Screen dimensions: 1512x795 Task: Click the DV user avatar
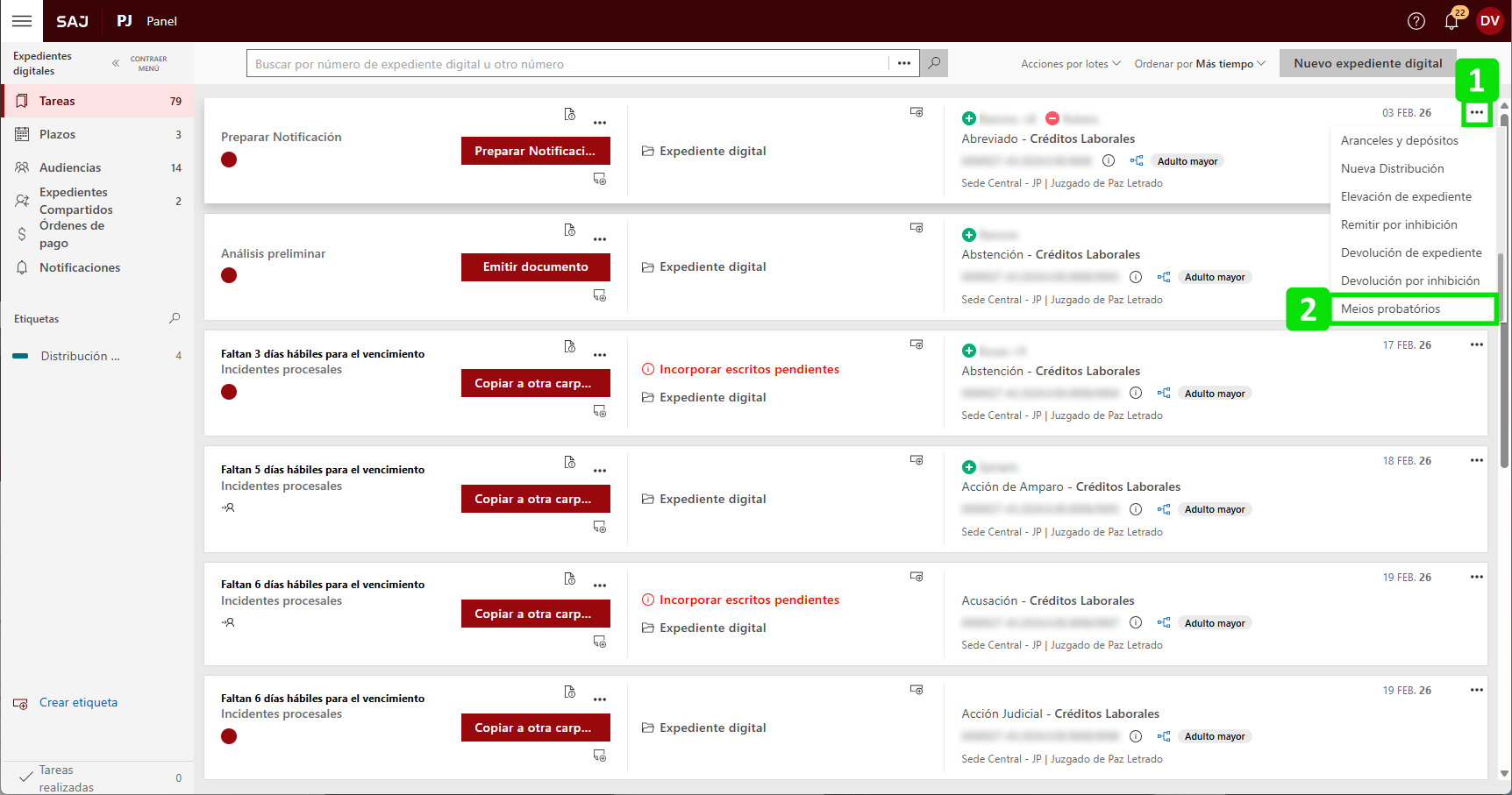(x=1489, y=21)
